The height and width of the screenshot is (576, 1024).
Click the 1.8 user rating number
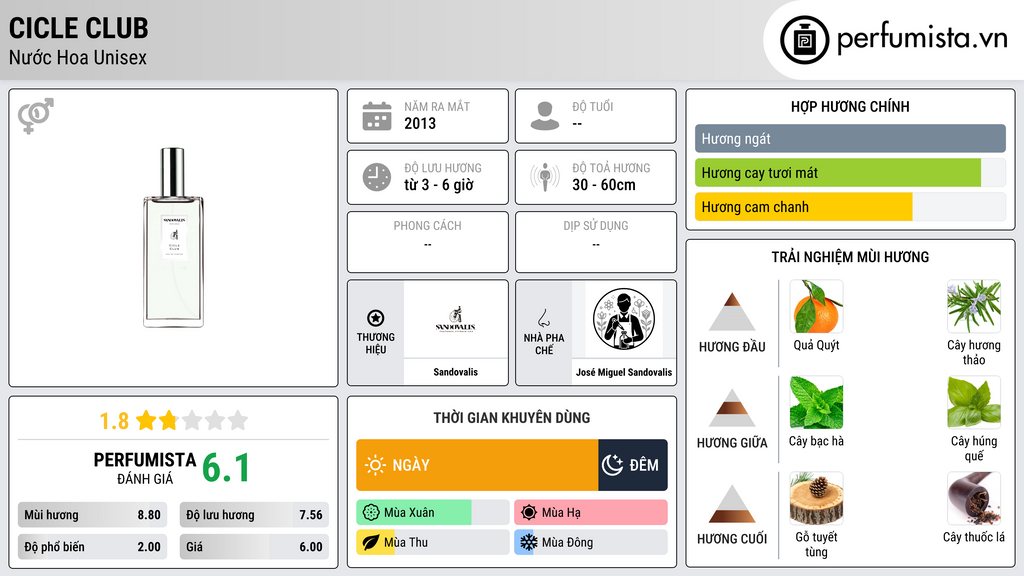(114, 421)
